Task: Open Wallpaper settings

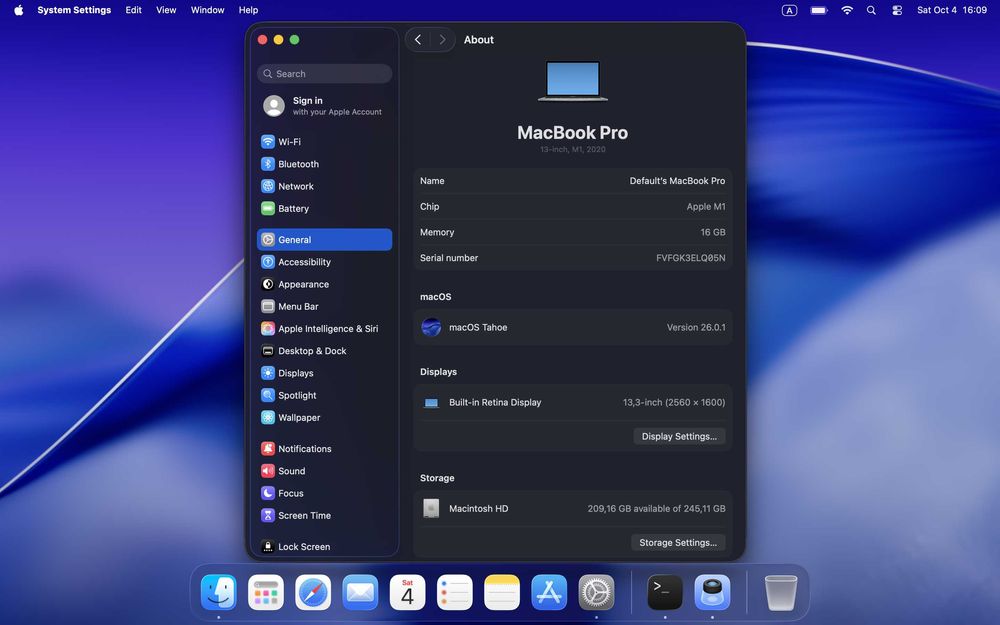Action: [324, 418]
